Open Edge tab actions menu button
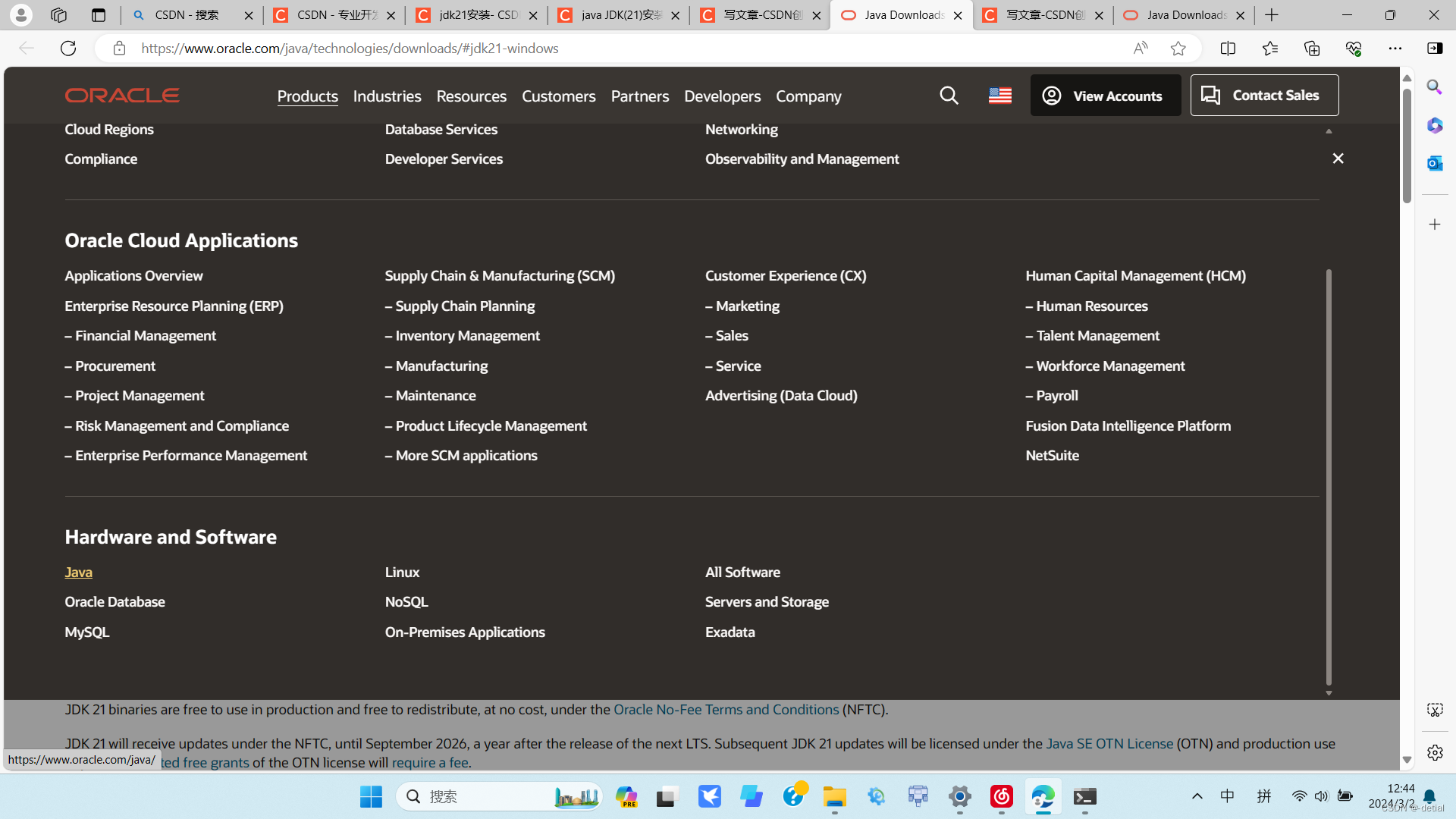Screen dimensions: 1456x819 (98, 14)
